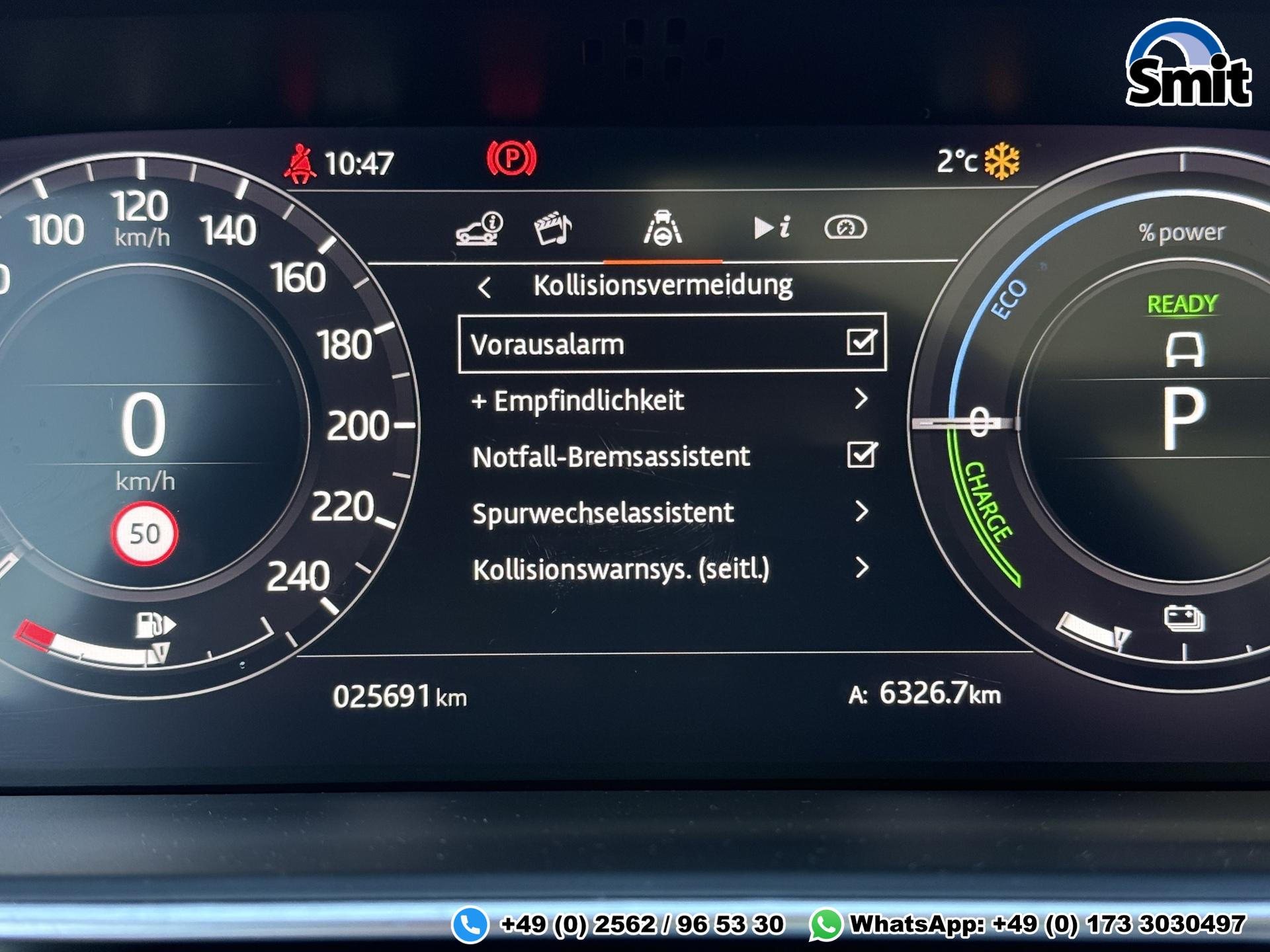Expand Kollisionswarnsys. (seitl.) chevron
The width and height of the screenshot is (1270, 952).
(861, 568)
